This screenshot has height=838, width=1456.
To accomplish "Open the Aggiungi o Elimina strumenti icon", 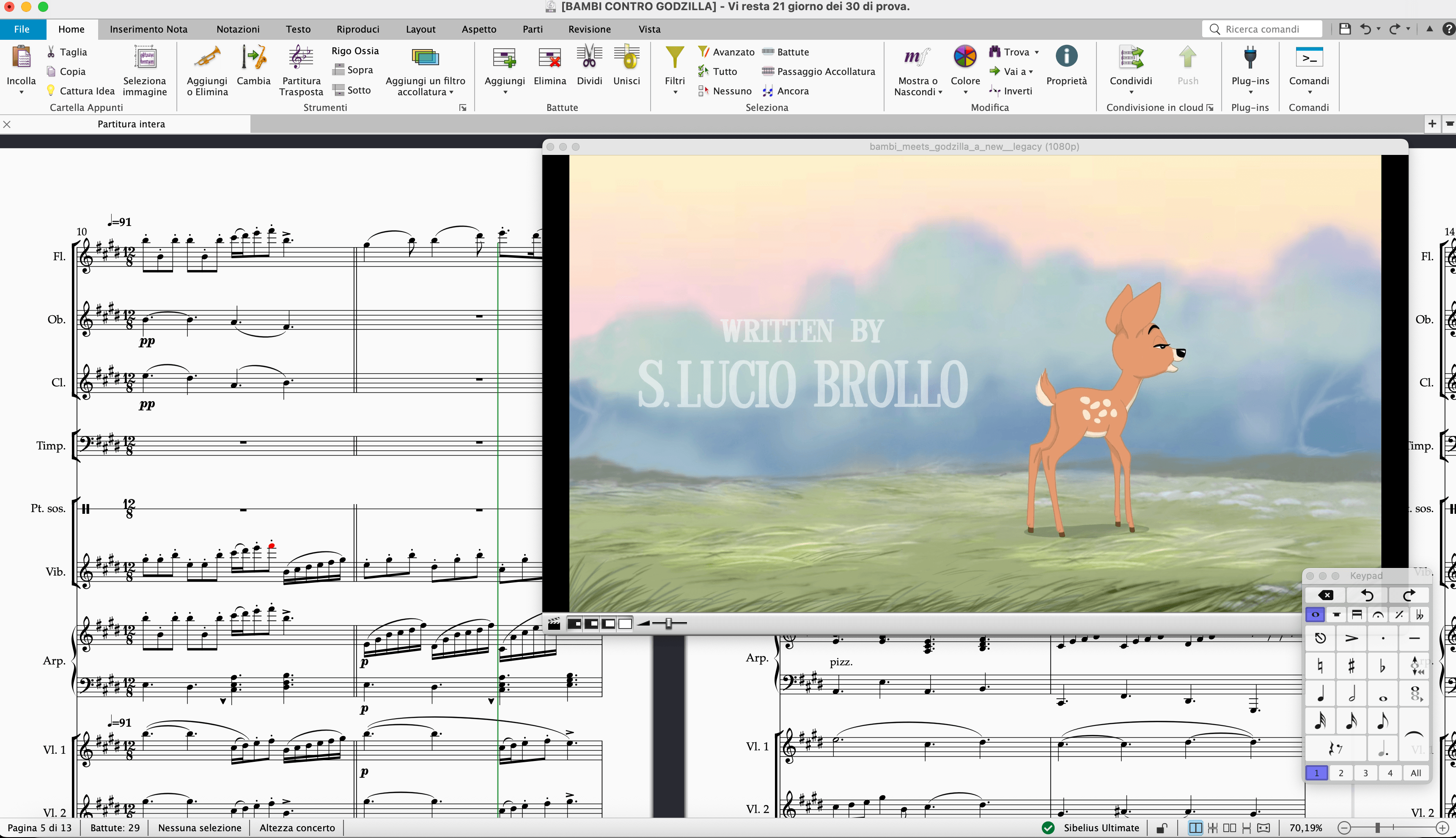I will click(x=207, y=58).
